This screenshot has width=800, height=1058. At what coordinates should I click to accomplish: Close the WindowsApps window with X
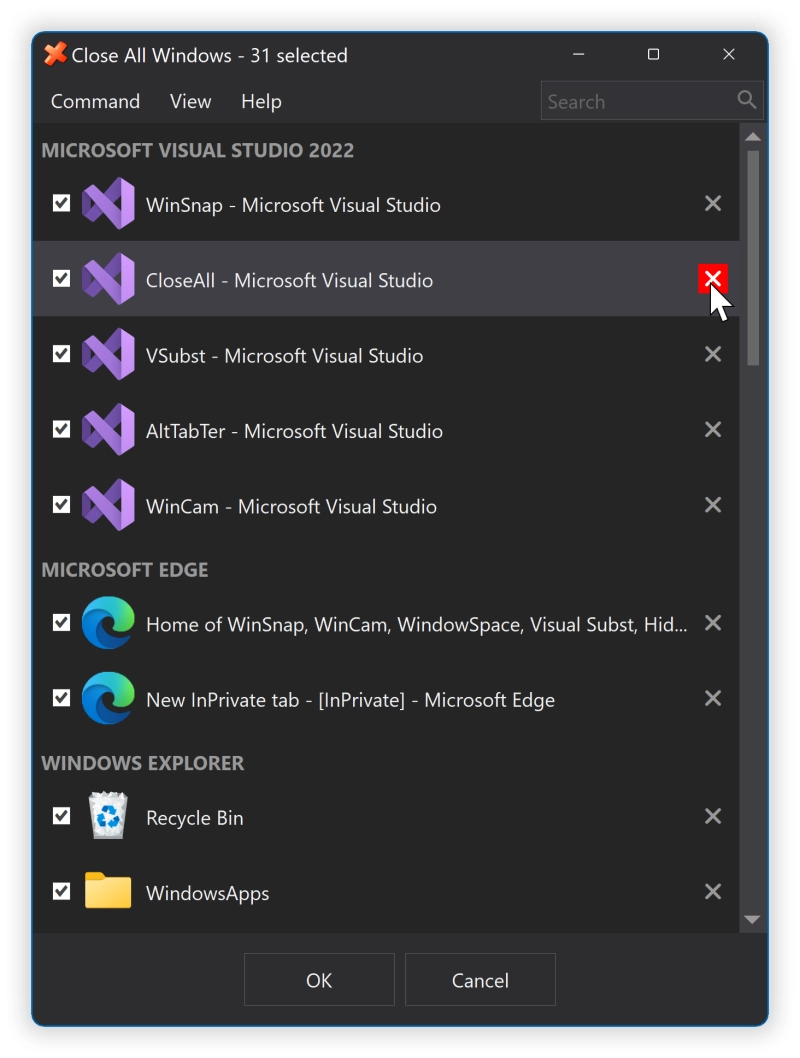click(713, 891)
